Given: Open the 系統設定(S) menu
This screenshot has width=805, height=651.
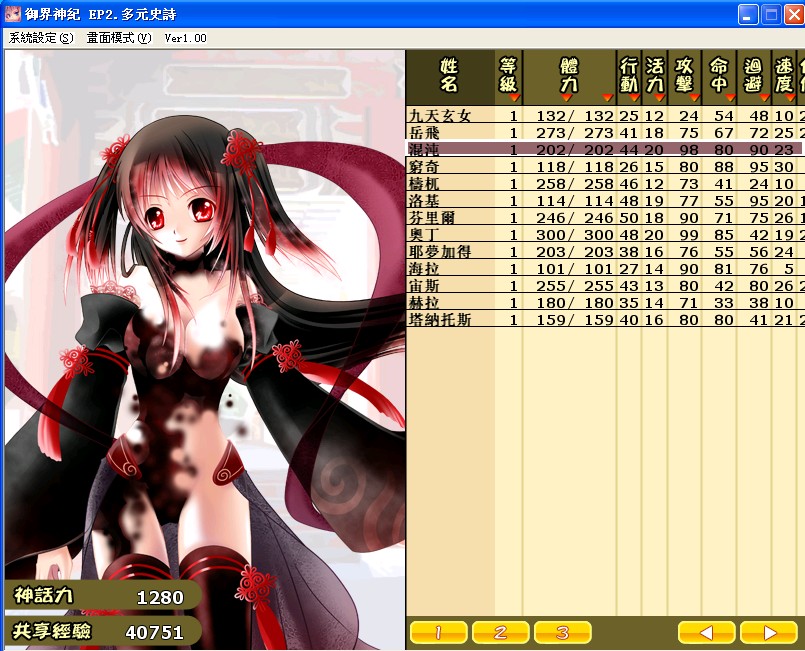Looking at the screenshot, I should coord(42,38).
